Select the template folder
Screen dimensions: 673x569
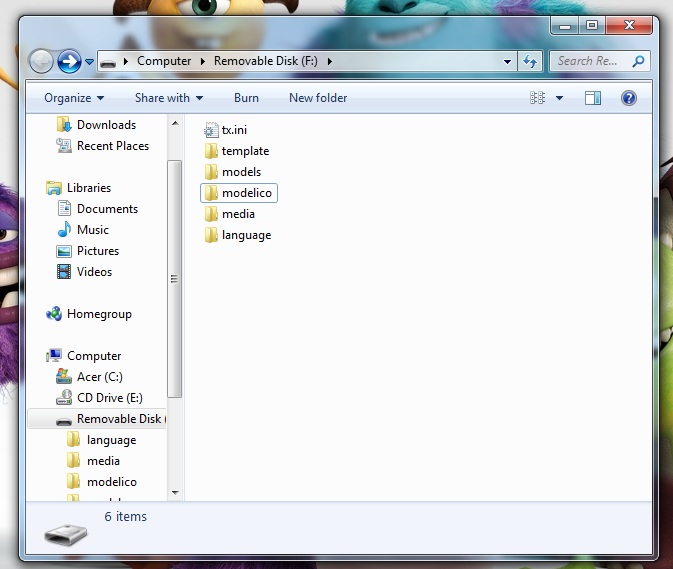[245, 151]
